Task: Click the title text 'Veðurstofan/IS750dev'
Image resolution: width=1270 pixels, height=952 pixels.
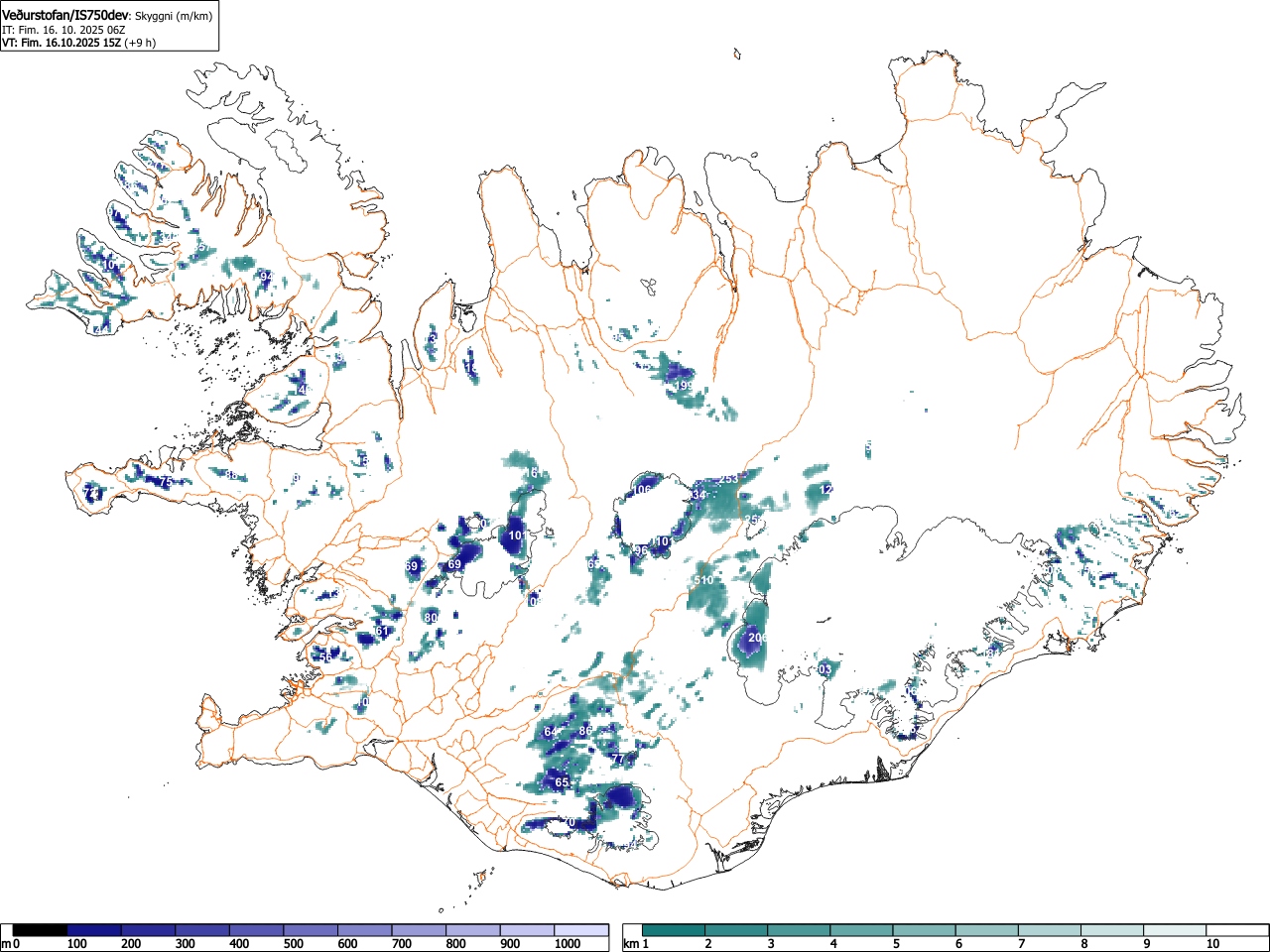Action: pos(66,15)
